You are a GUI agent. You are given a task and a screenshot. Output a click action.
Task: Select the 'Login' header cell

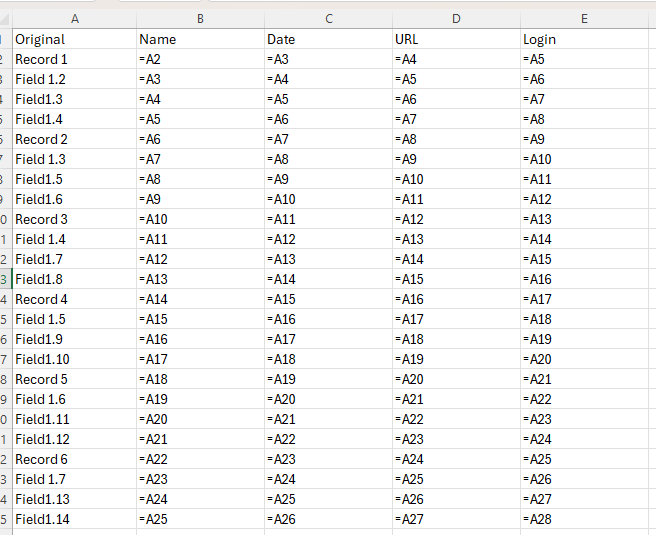[584, 39]
